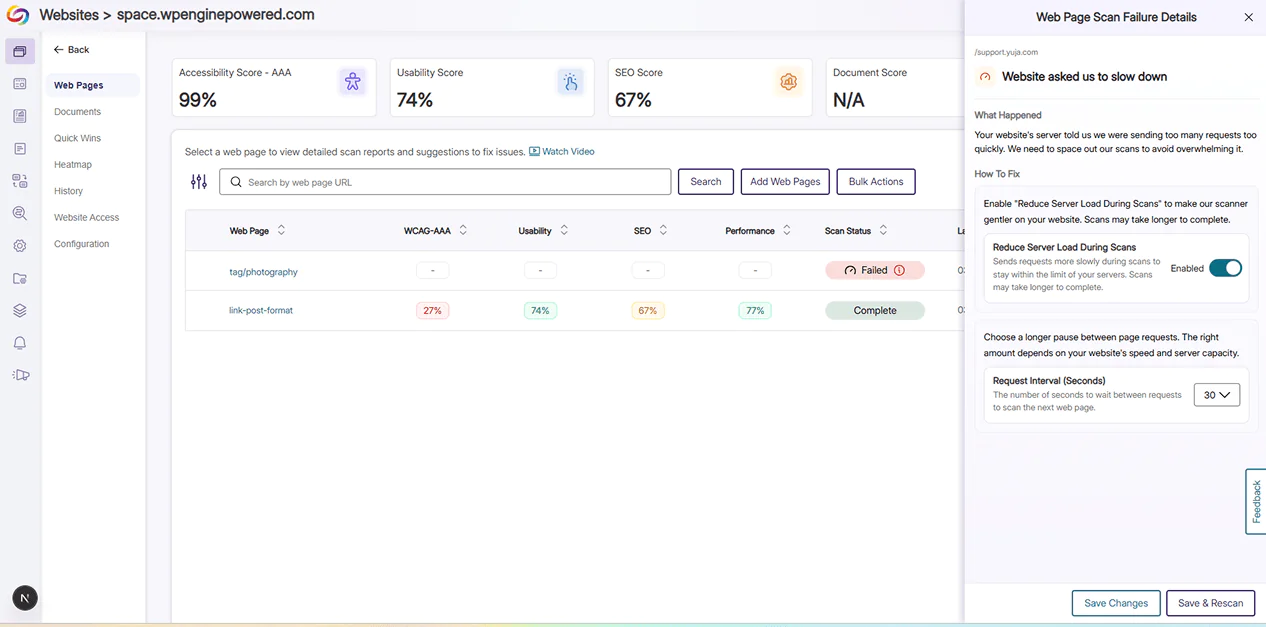The image size is (1266, 627).
Task: Click the SEO Score badge icon
Action: click(788, 83)
